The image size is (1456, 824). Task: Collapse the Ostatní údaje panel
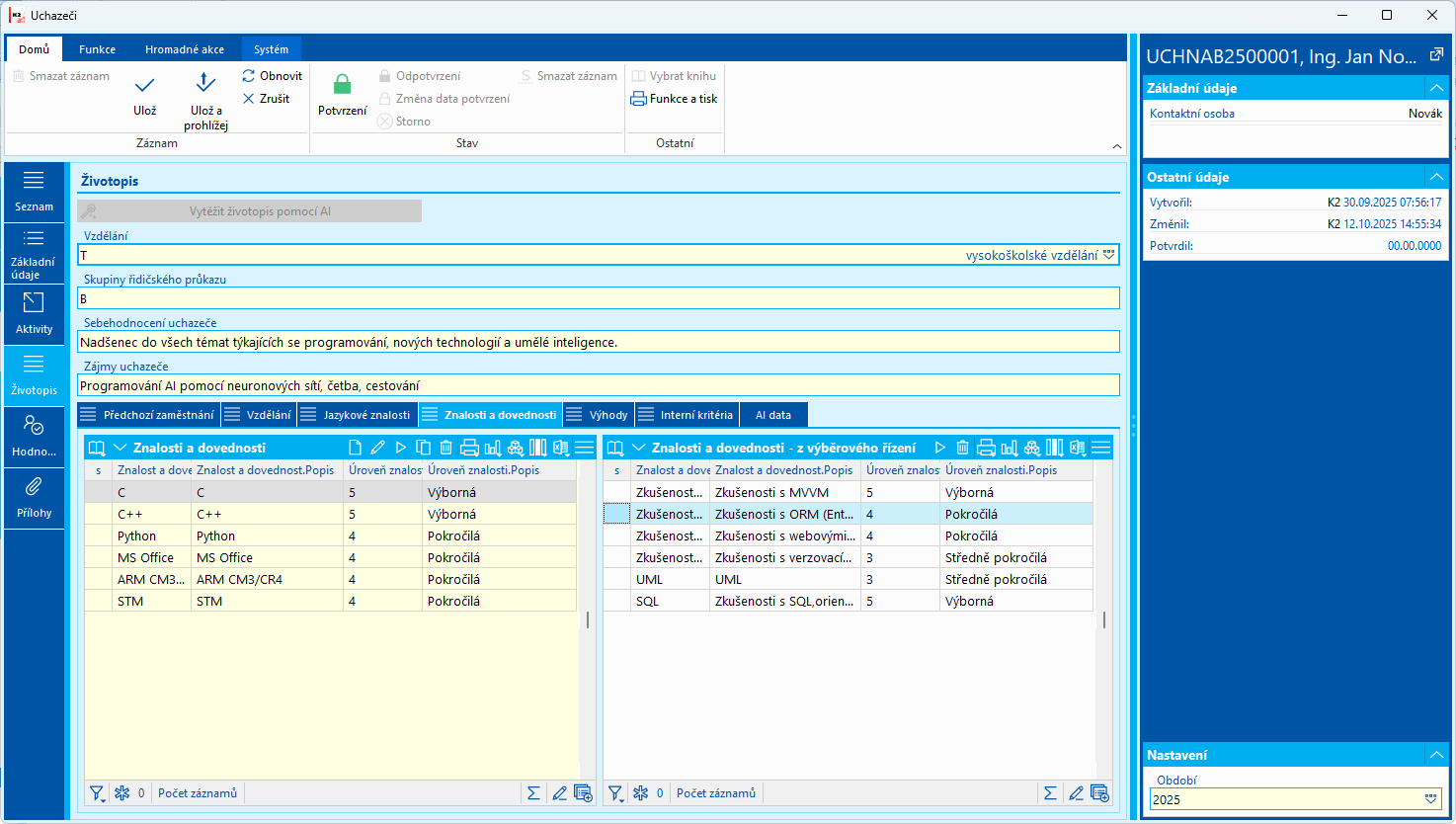[1436, 177]
